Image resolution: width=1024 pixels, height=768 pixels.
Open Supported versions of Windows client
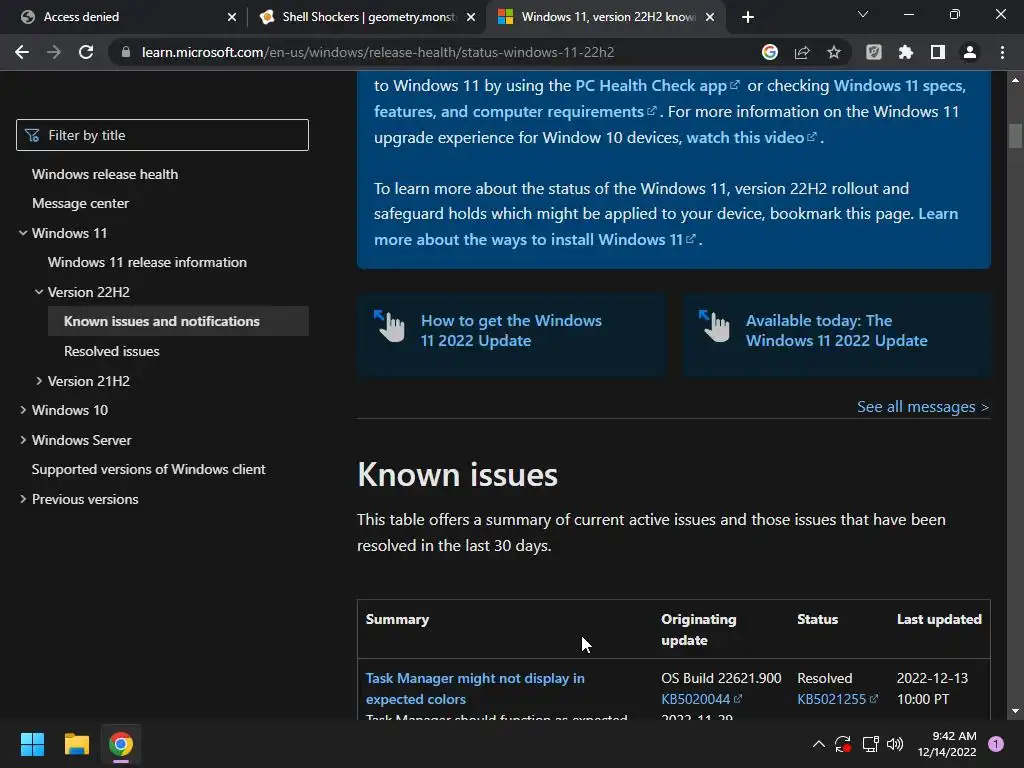click(x=148, y=470)
